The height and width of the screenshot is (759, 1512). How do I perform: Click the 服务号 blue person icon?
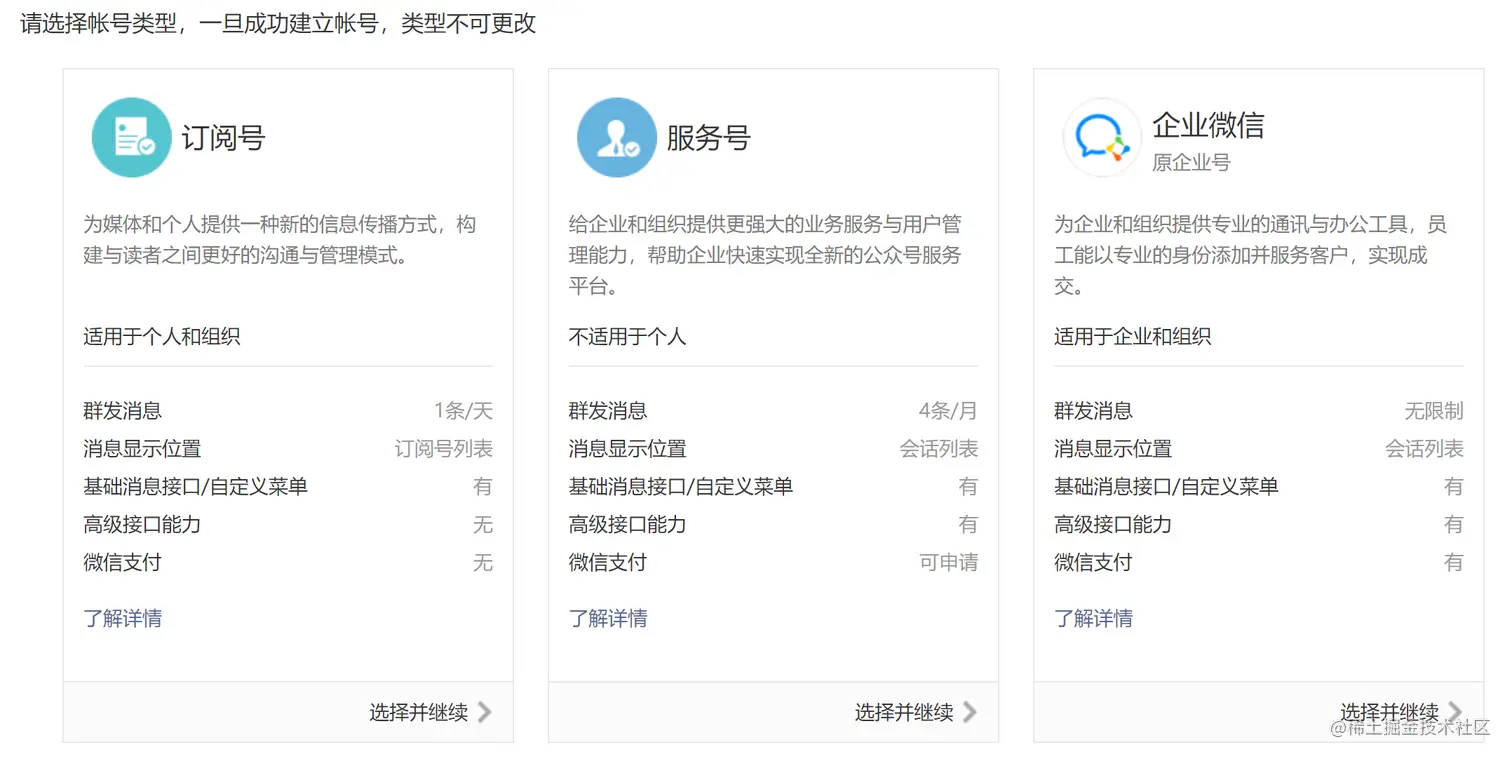click(617, 138)
